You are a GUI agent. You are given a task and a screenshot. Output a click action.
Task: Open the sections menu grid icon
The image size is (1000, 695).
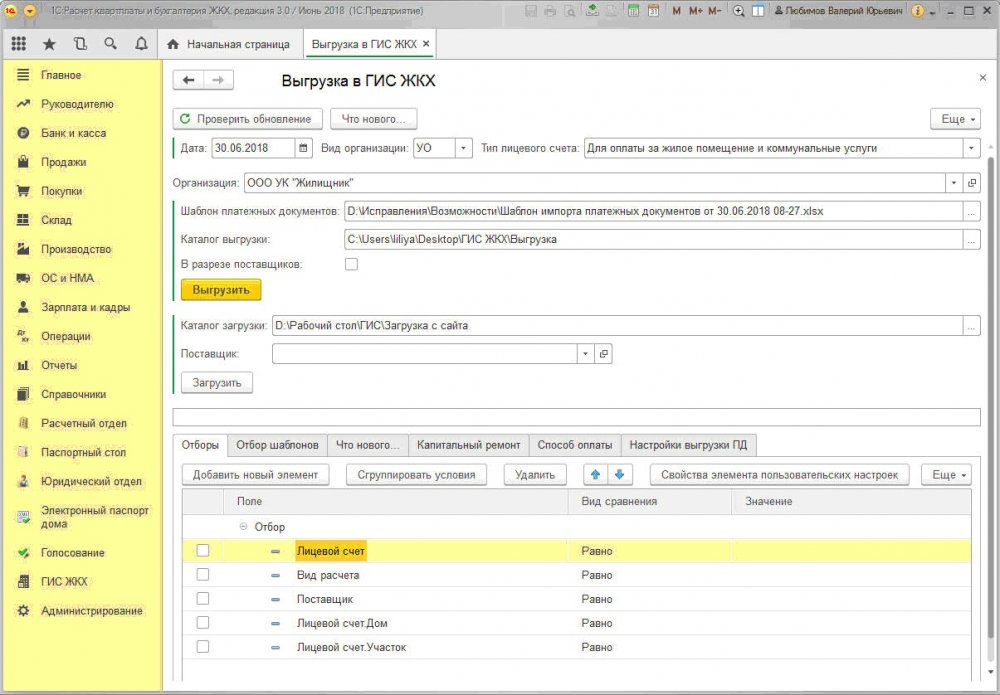click(x=18, y=44)
